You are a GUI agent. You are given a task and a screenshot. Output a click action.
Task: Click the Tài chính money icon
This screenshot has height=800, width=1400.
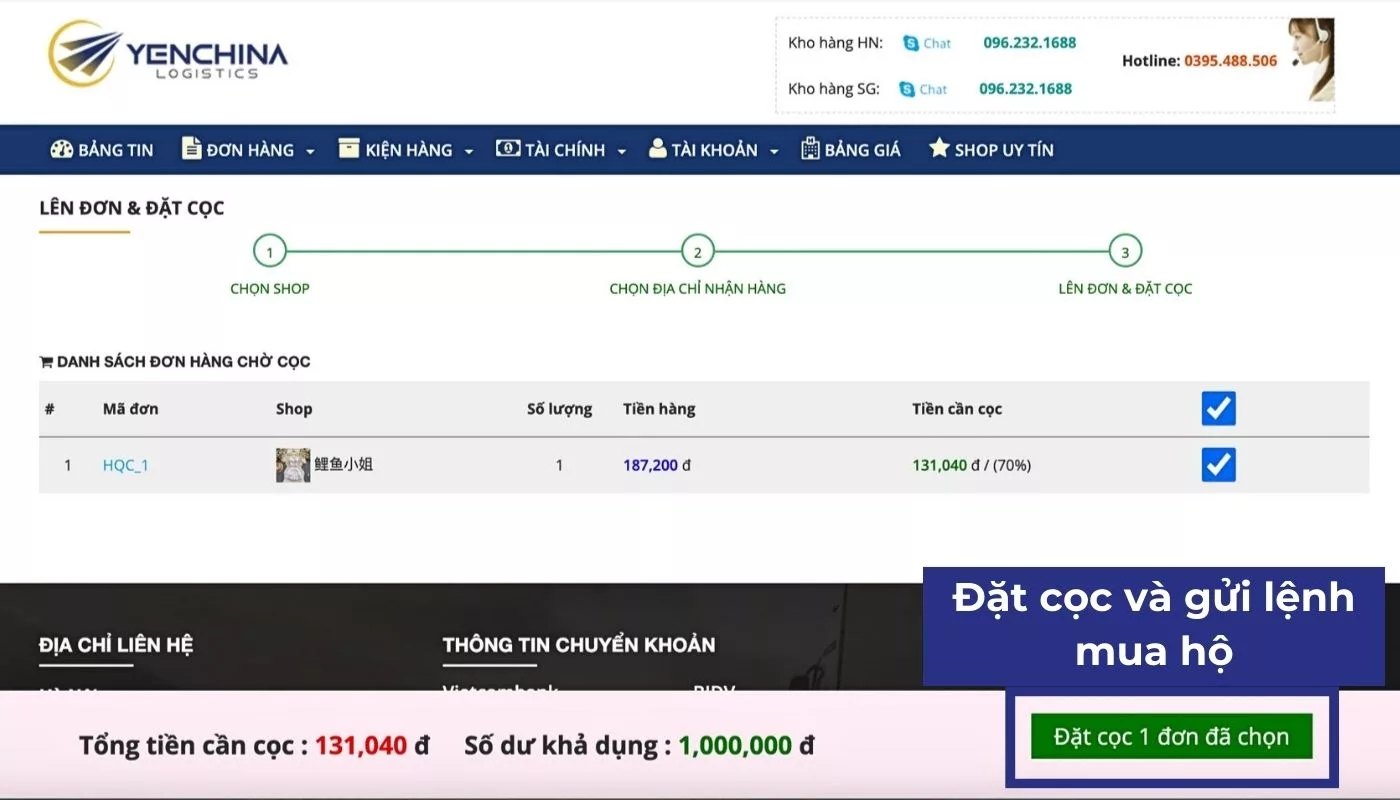508,149
